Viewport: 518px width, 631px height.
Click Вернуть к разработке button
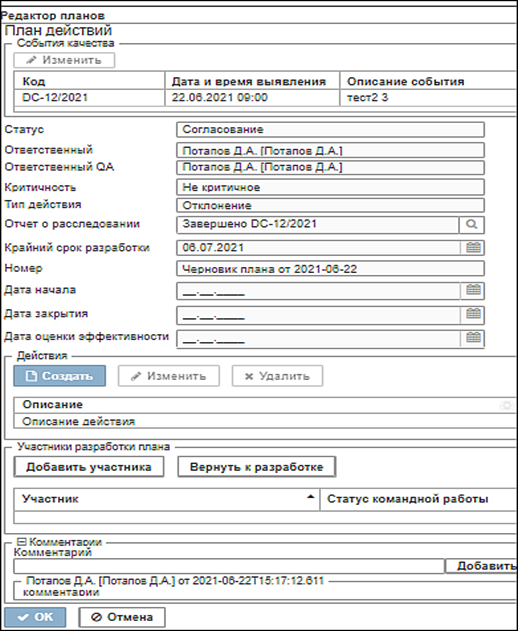click(257, 467)
